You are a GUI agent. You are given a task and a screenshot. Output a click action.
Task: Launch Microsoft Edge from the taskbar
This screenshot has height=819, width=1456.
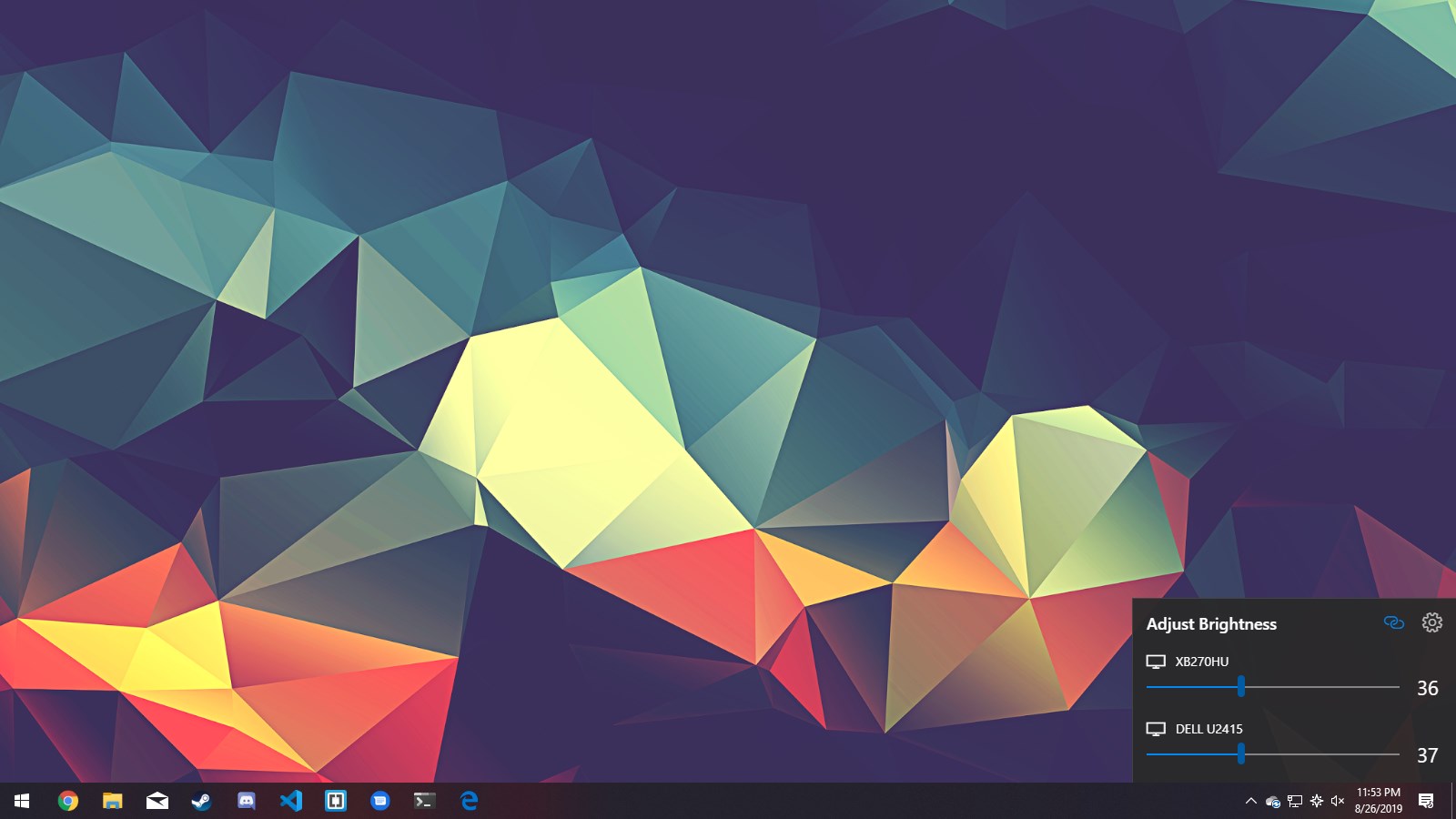[469, 802]
